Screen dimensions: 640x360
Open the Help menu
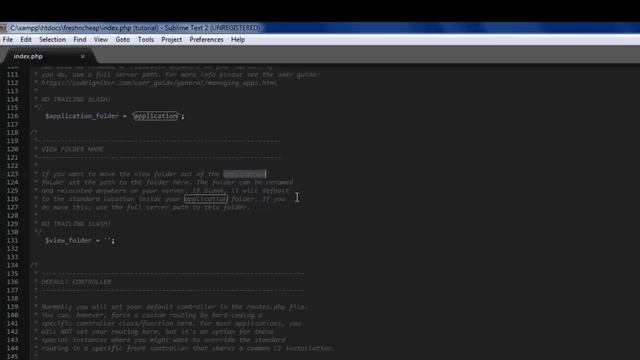238,40
